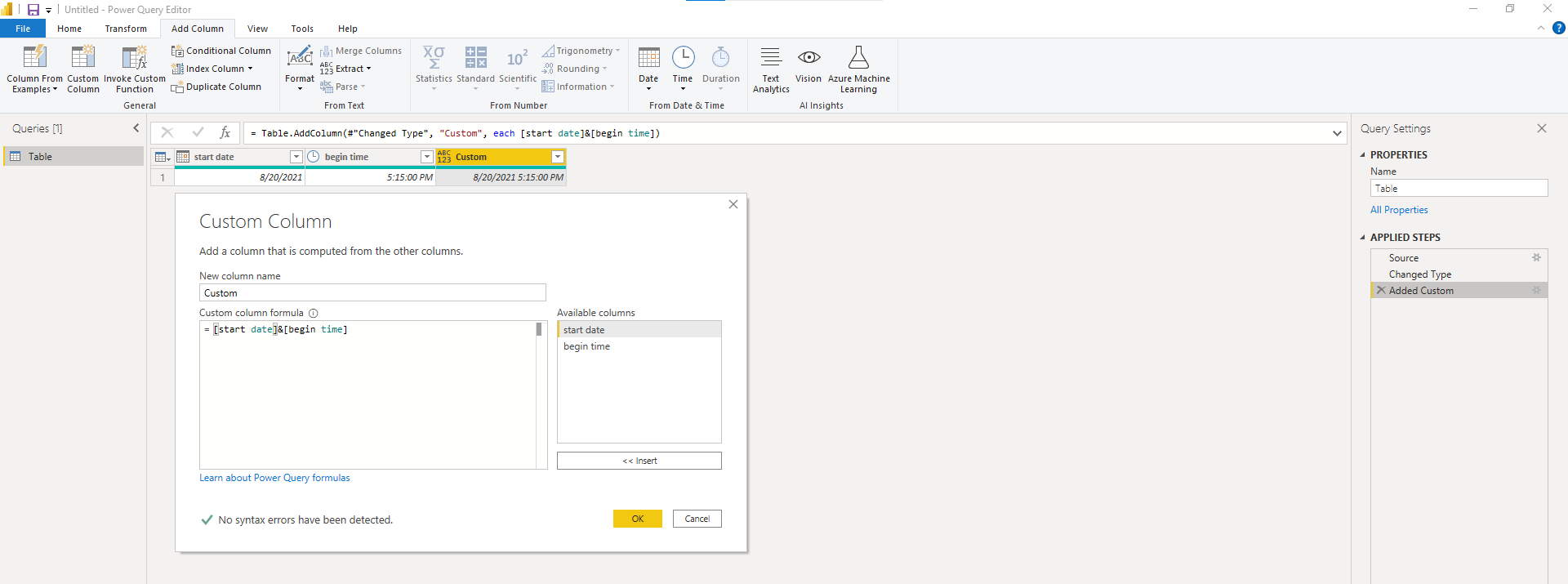Click Cancel in Custom Column dialog
Image resolution: width=1568 pixels, height=584 pixels.
pos(697,519)
